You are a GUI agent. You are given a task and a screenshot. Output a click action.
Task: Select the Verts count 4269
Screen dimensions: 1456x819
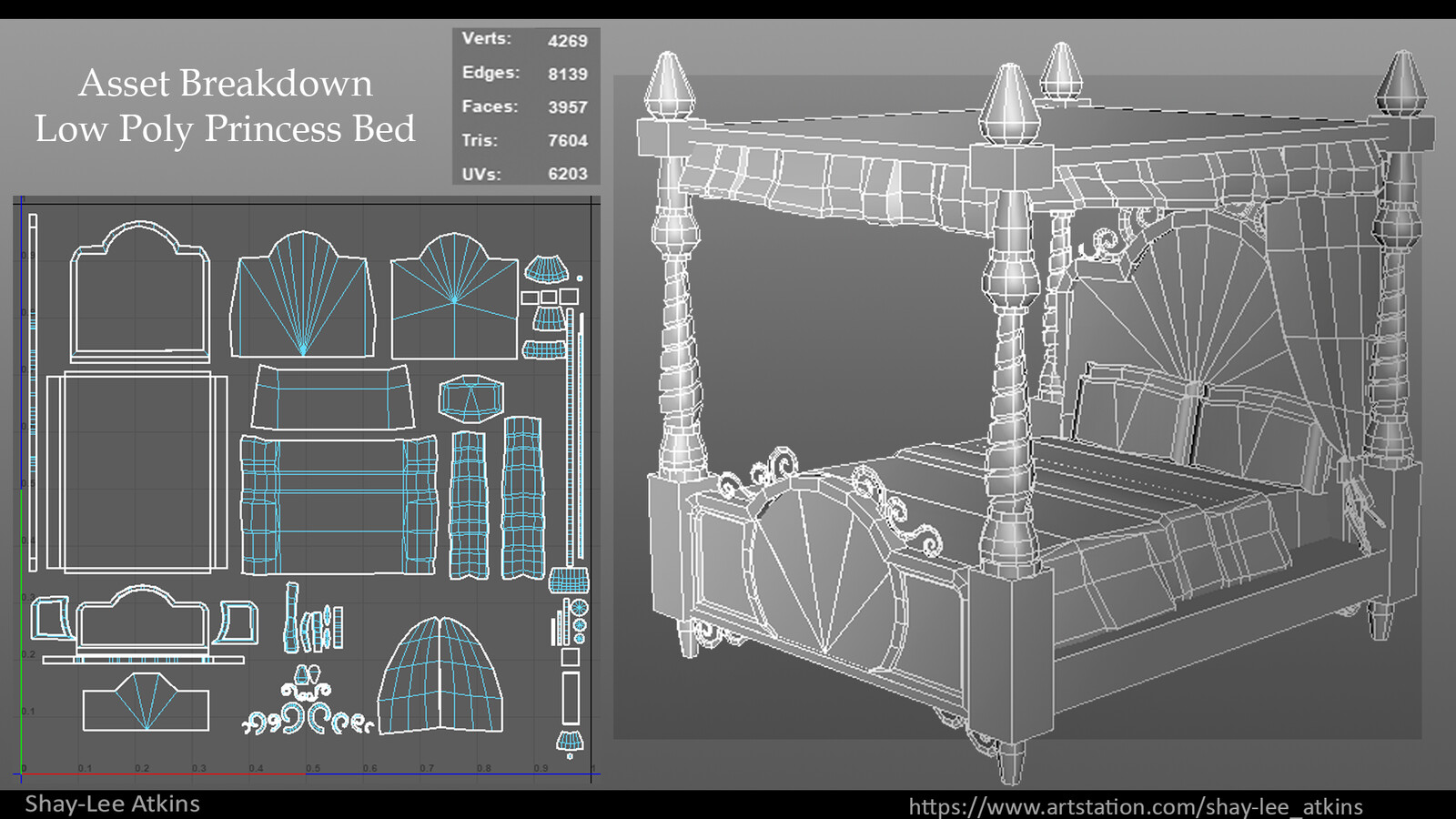566,39
